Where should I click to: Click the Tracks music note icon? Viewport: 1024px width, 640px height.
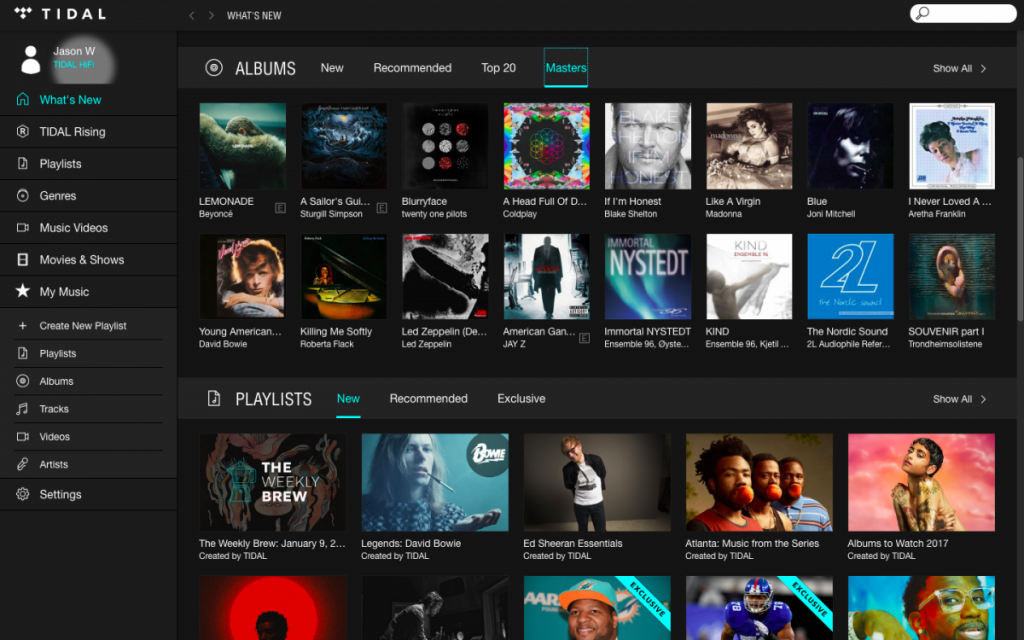pyautogui.click(x=23, y=409)
